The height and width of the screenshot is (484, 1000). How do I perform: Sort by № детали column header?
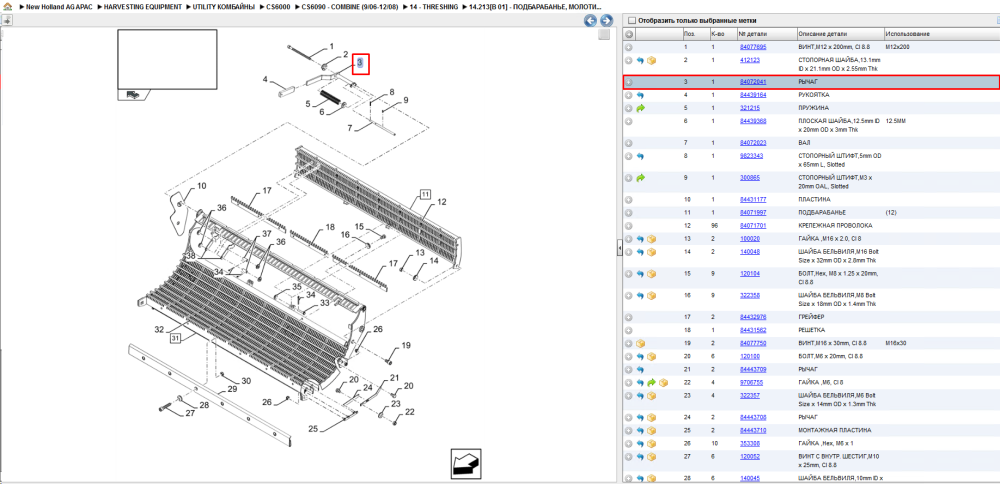click(767, 34)
